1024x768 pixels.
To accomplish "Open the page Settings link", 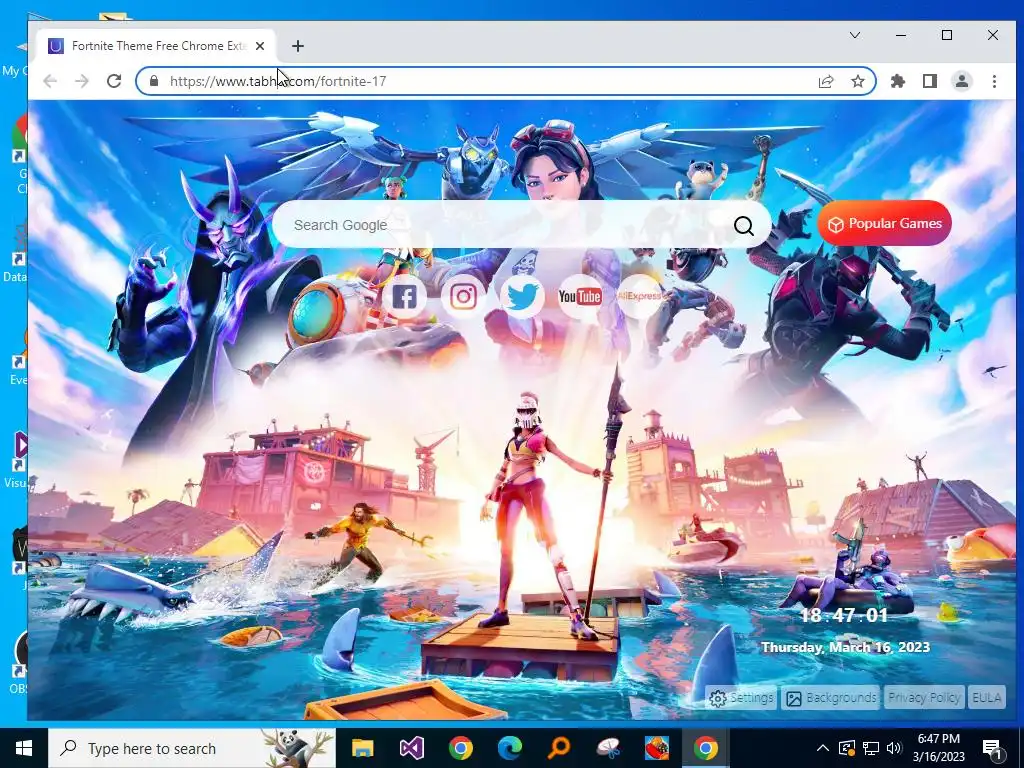I will (741, 697).
